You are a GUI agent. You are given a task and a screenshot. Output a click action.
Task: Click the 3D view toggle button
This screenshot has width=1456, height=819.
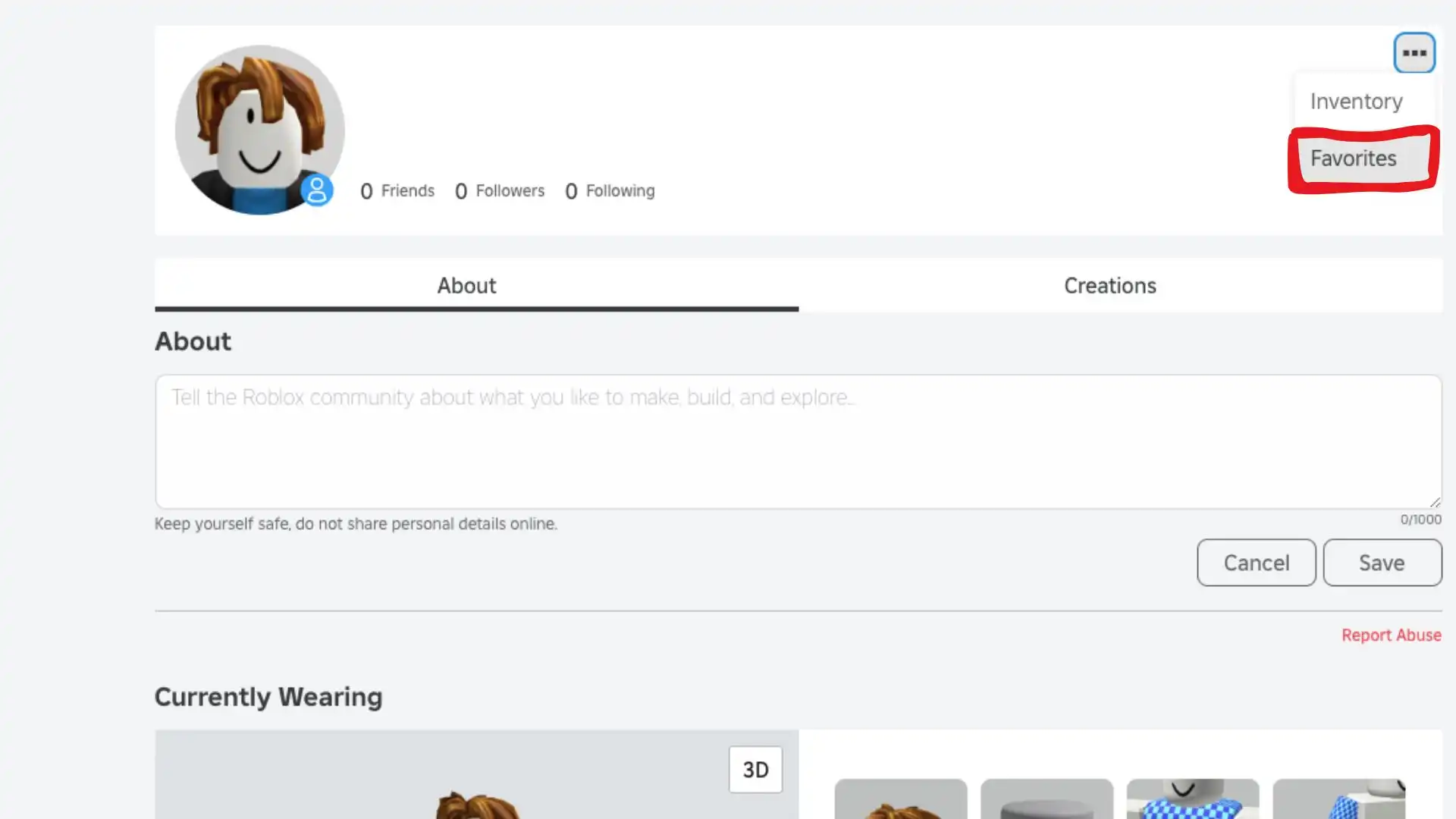tap(756, 770)
